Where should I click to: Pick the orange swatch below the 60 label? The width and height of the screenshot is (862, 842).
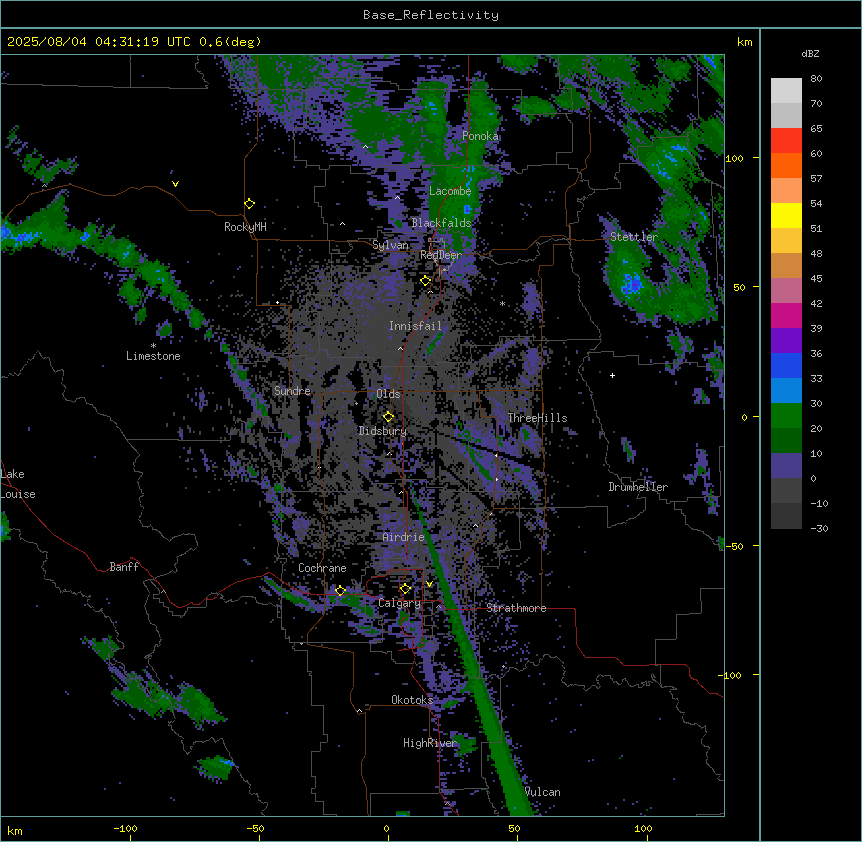(x=786, y=165)
